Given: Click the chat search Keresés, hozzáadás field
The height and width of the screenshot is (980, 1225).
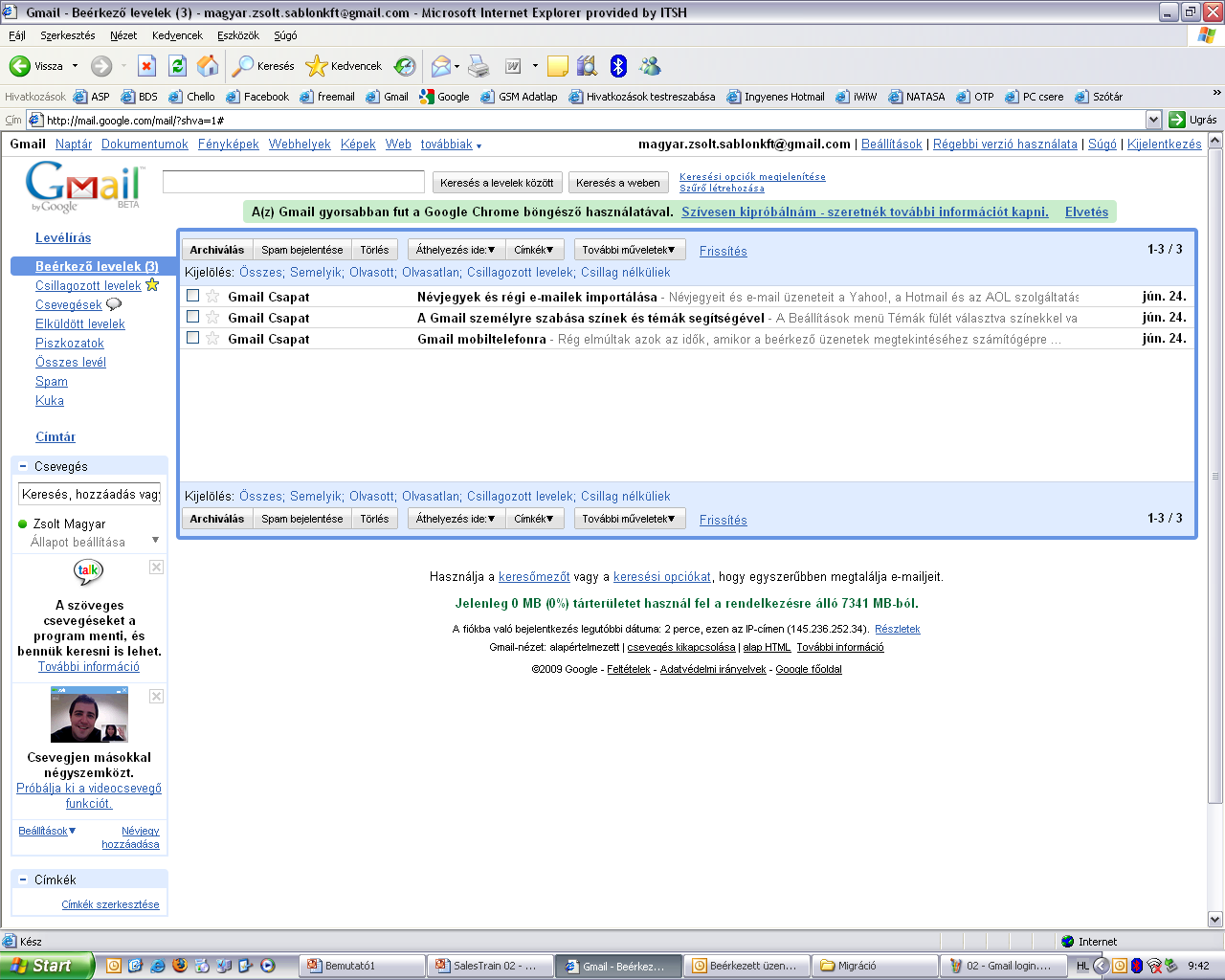Looking at the screenshot, I should pyautogui.click(x=90, y=494).
